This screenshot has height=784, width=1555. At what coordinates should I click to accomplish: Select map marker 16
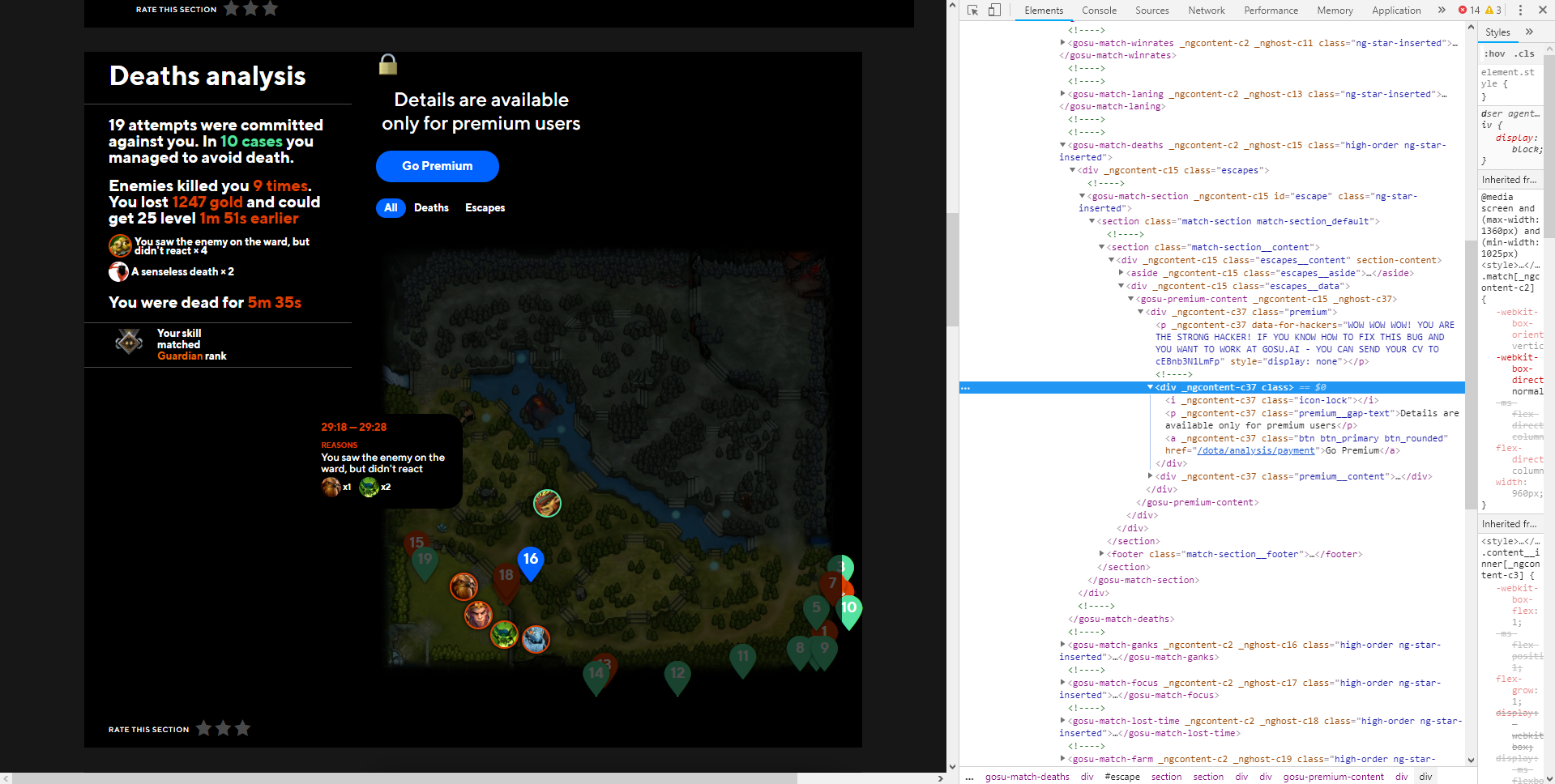click(x=531, y=562)
